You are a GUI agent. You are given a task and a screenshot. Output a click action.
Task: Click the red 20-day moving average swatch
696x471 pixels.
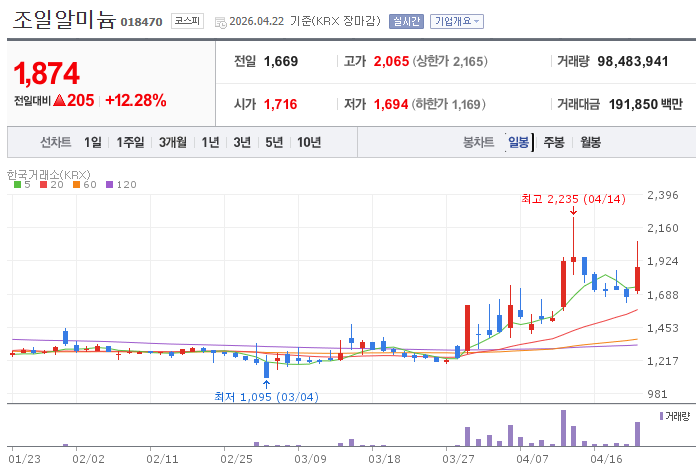coord(43,185)
